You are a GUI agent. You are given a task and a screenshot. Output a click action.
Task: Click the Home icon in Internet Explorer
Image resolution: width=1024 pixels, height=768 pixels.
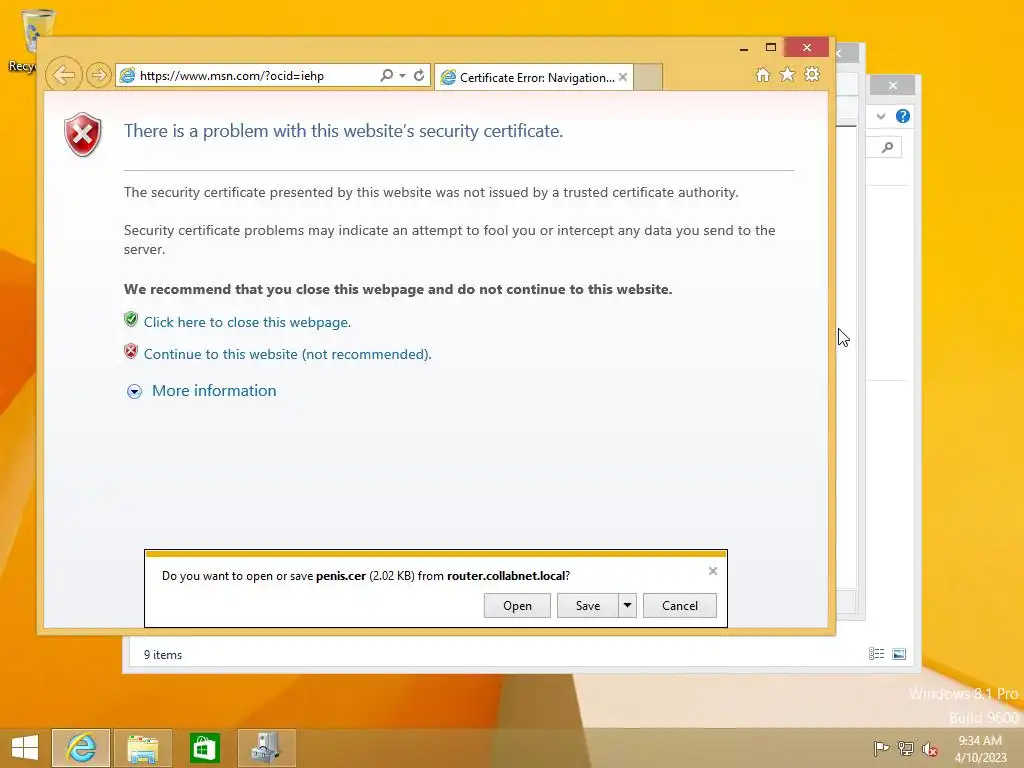point(763,74)
